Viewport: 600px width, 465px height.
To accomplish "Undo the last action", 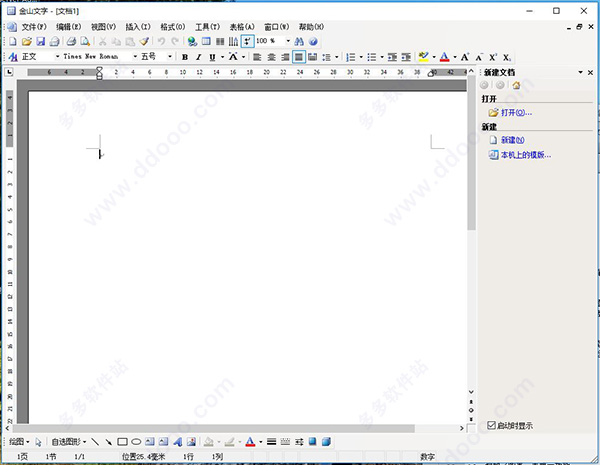I will [x=161, y=41].
